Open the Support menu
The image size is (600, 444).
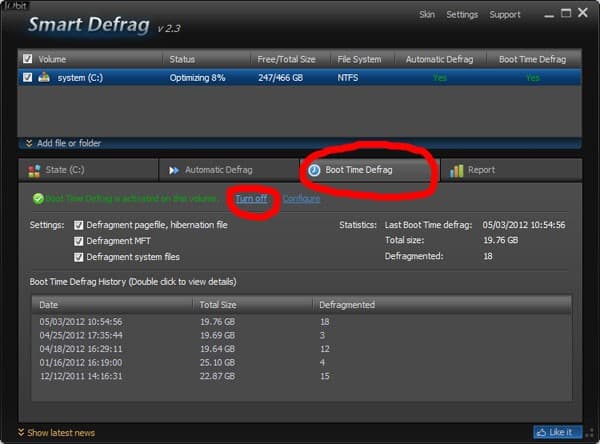pyautogui.click(x=505, y=15)
